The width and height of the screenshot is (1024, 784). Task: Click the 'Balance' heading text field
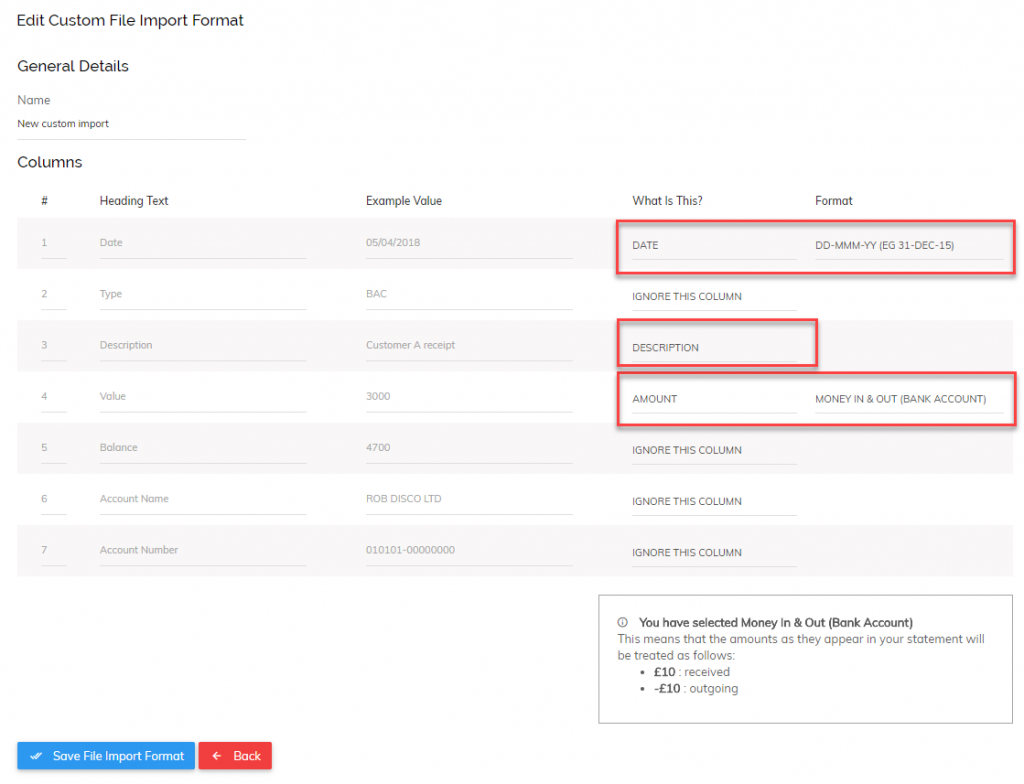202,448
